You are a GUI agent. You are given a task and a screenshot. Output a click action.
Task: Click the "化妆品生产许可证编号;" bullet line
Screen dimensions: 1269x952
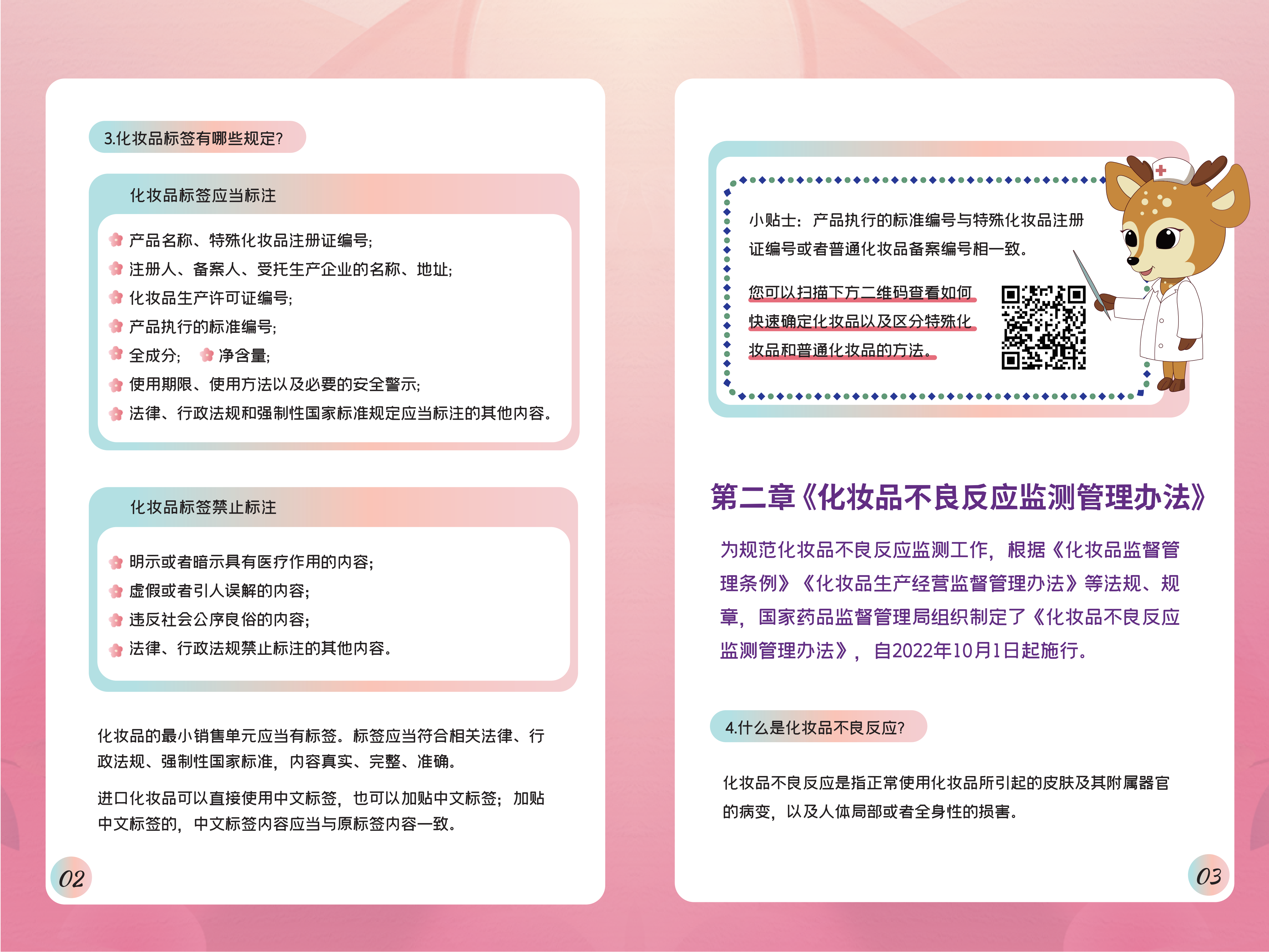pyautogui.click(x=210, y=298)
